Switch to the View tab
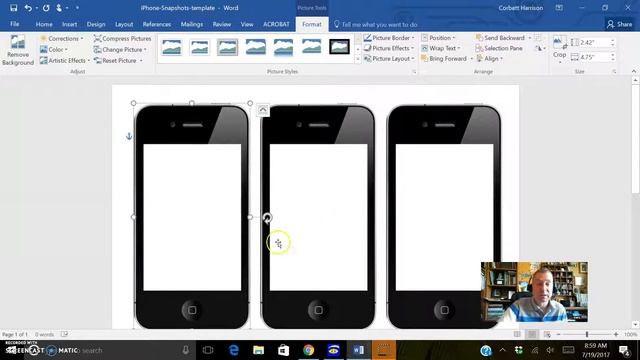Image resolution: width=640 pixels, height=360 pixels. [x=247, y=24]
